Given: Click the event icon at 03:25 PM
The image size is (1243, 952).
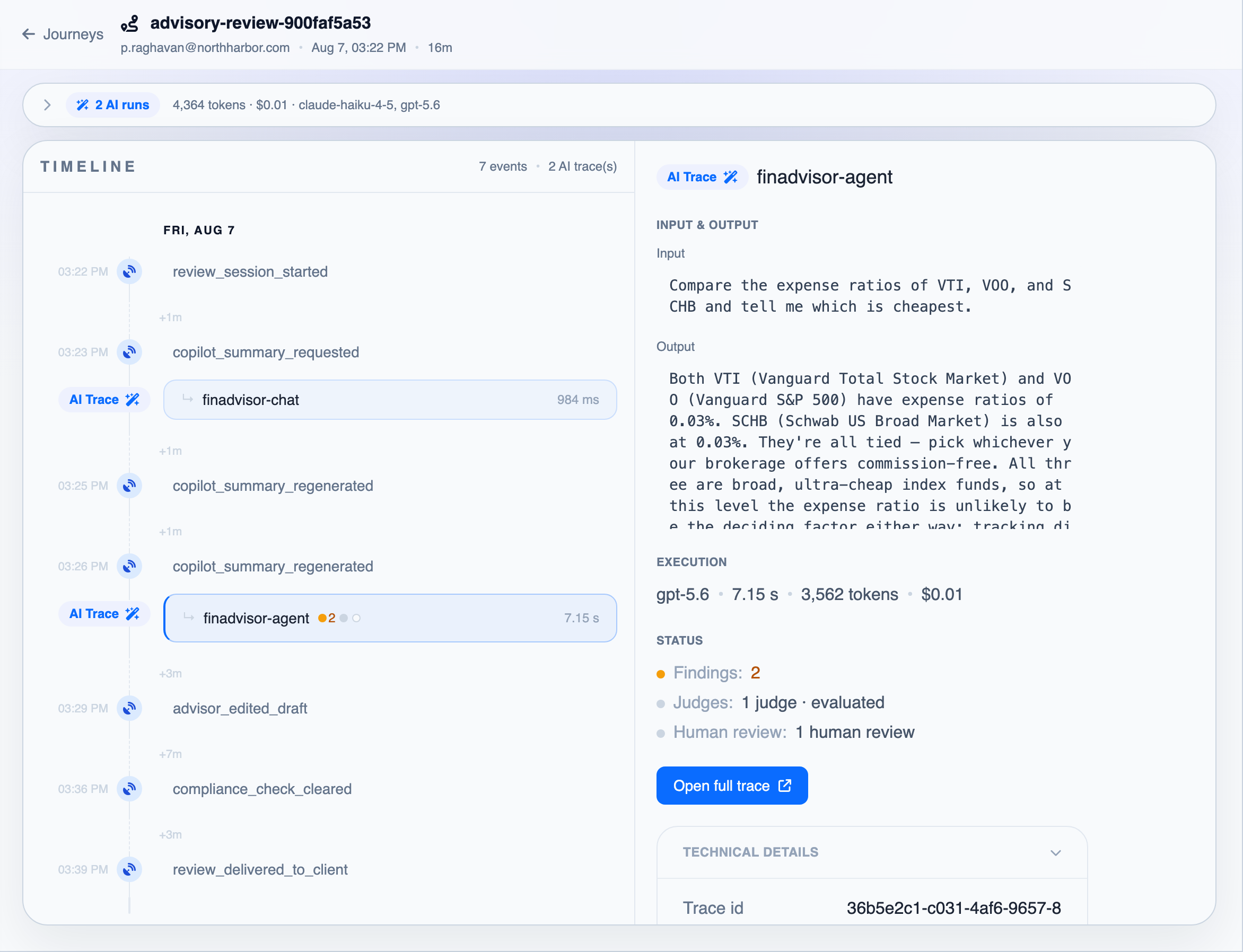Looking at the screenshot, I should (x=129, y=486).
